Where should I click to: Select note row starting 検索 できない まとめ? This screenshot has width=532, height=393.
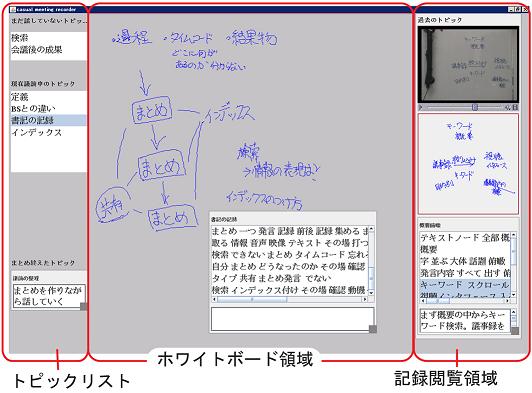pos(290,255)
